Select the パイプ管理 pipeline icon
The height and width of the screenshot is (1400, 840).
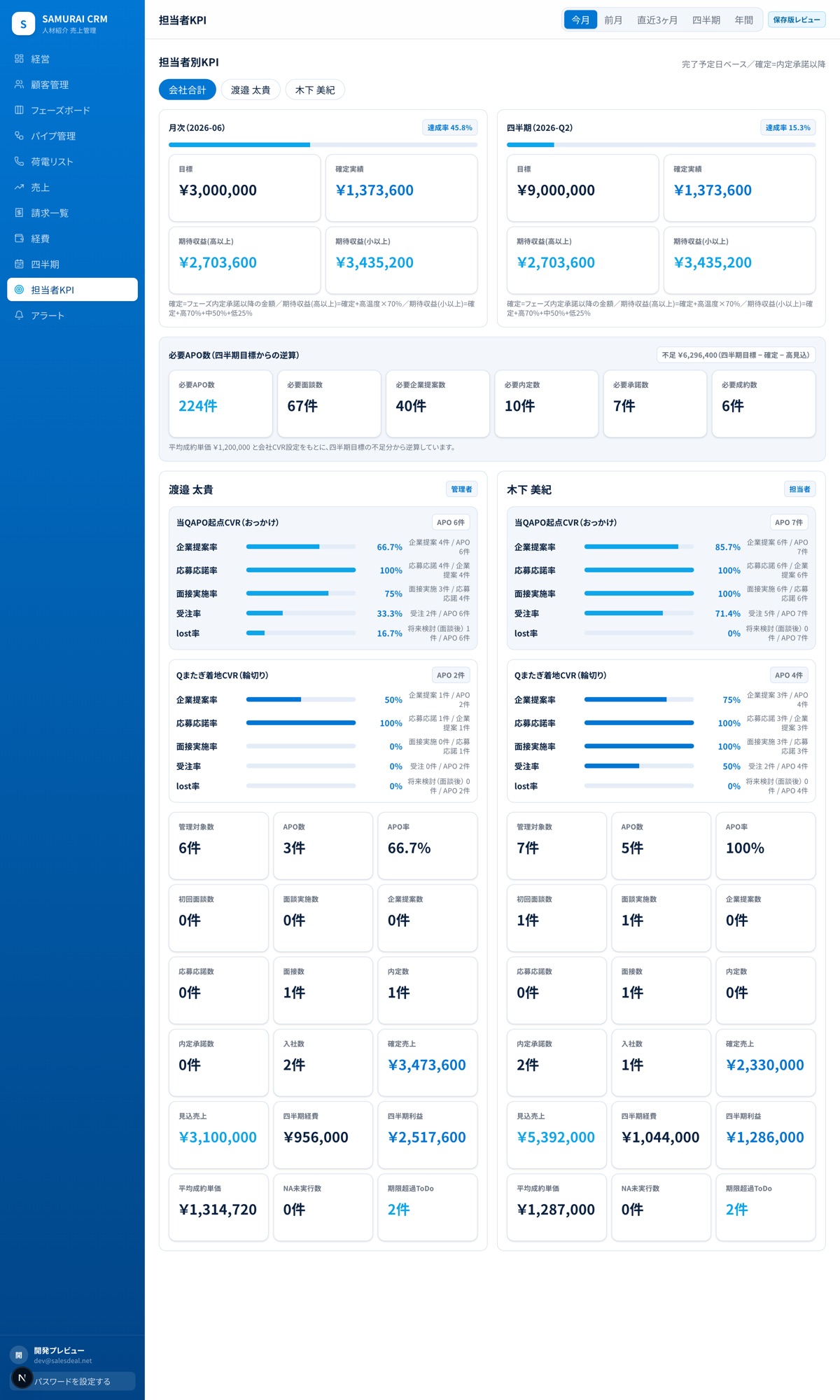pyautogui.click(x=19, y=136)
